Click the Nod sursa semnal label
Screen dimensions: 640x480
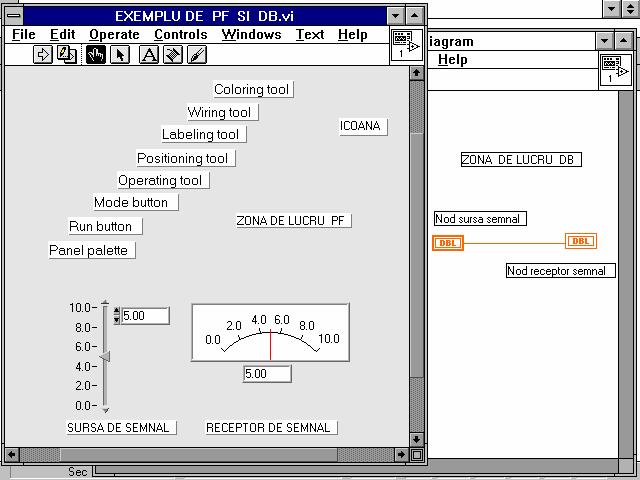[480, 219]
